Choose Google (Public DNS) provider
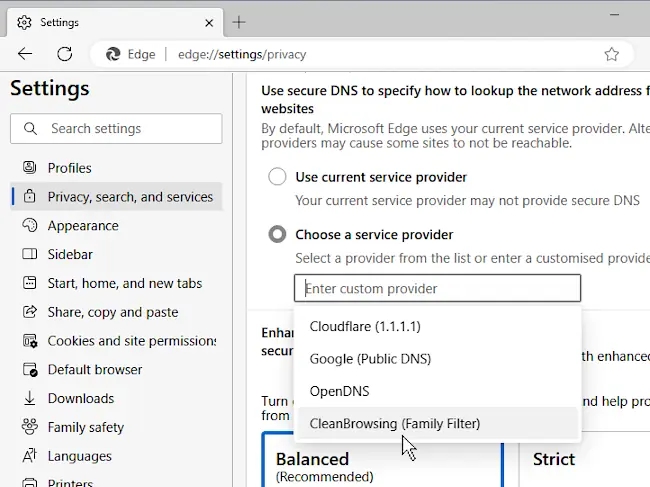Viewport: 650px width, 487px height. [437, 359]
